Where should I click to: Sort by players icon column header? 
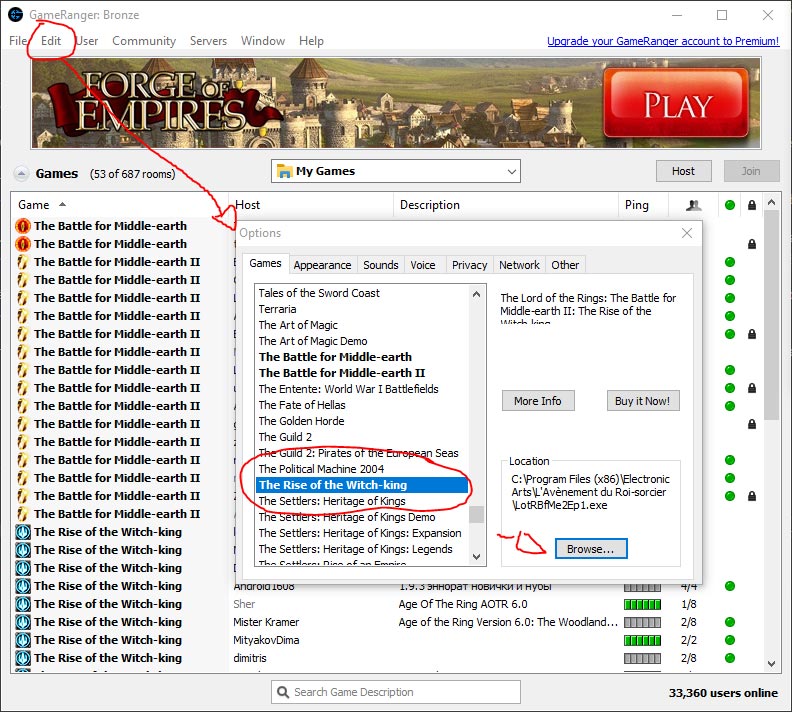(x=694, y=205)
